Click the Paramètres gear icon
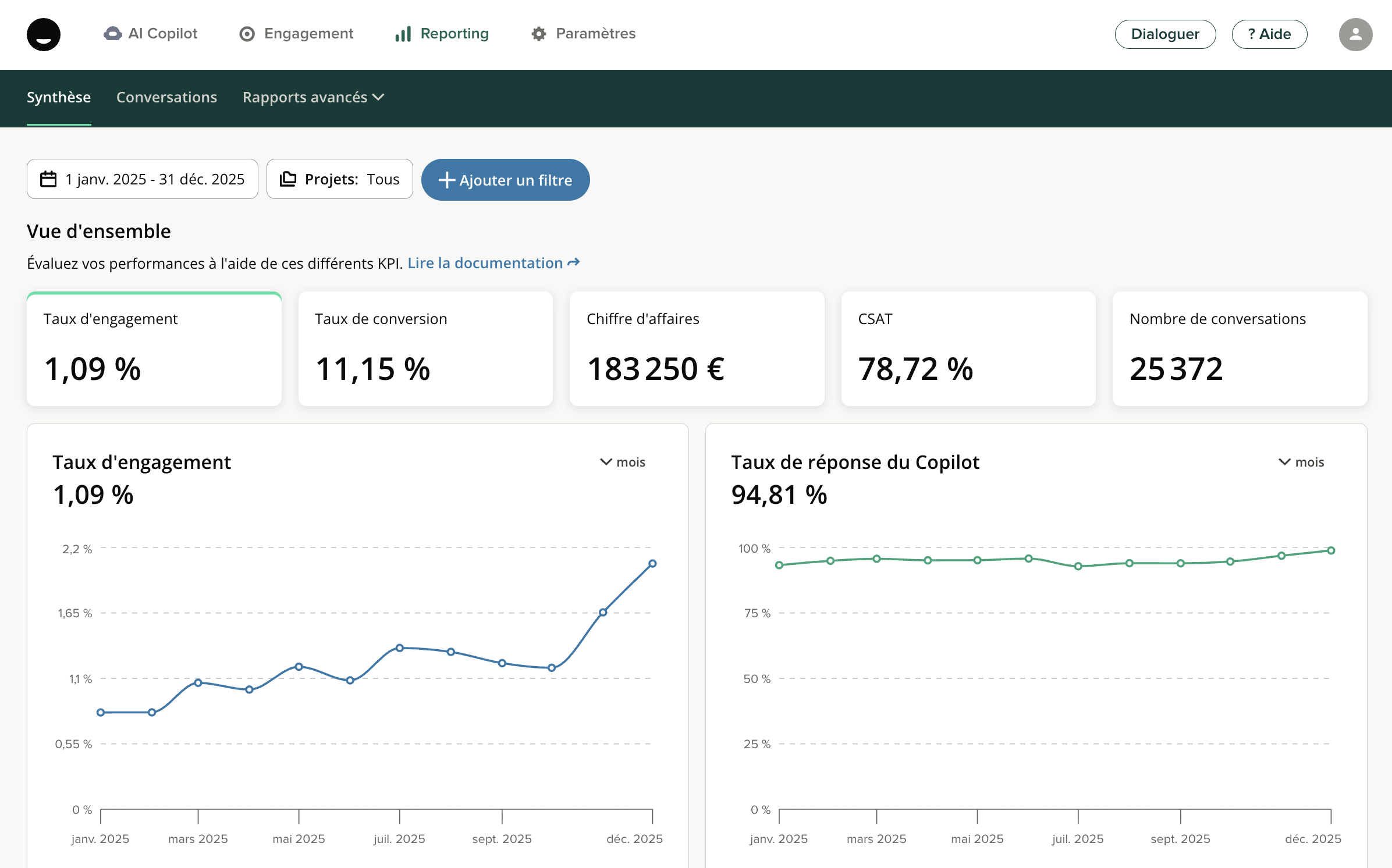 pyautogui.click(x=539, y=34)
